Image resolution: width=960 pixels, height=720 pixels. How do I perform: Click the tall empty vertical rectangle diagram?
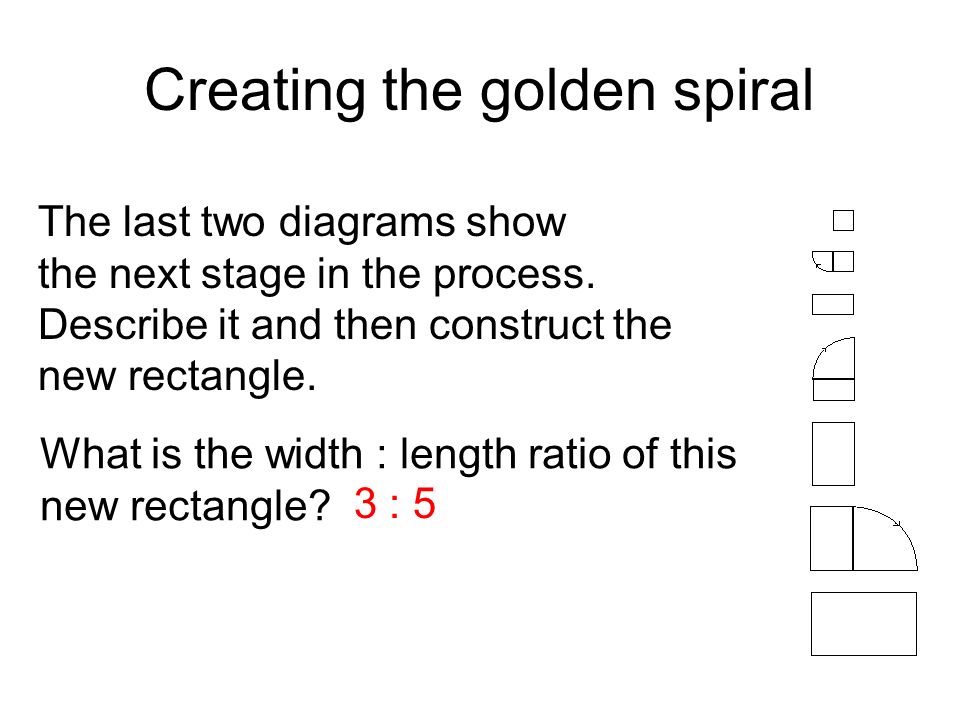coord(833,454)
